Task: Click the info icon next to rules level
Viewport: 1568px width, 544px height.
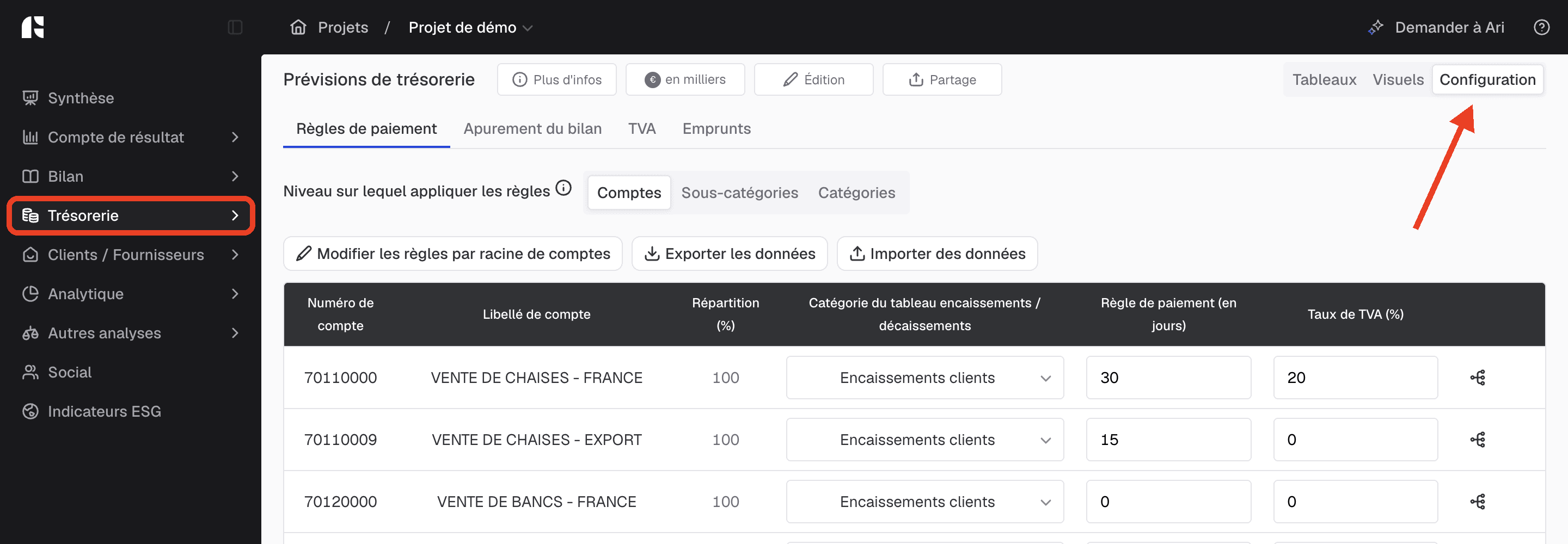Action: [x=563, y=188]
